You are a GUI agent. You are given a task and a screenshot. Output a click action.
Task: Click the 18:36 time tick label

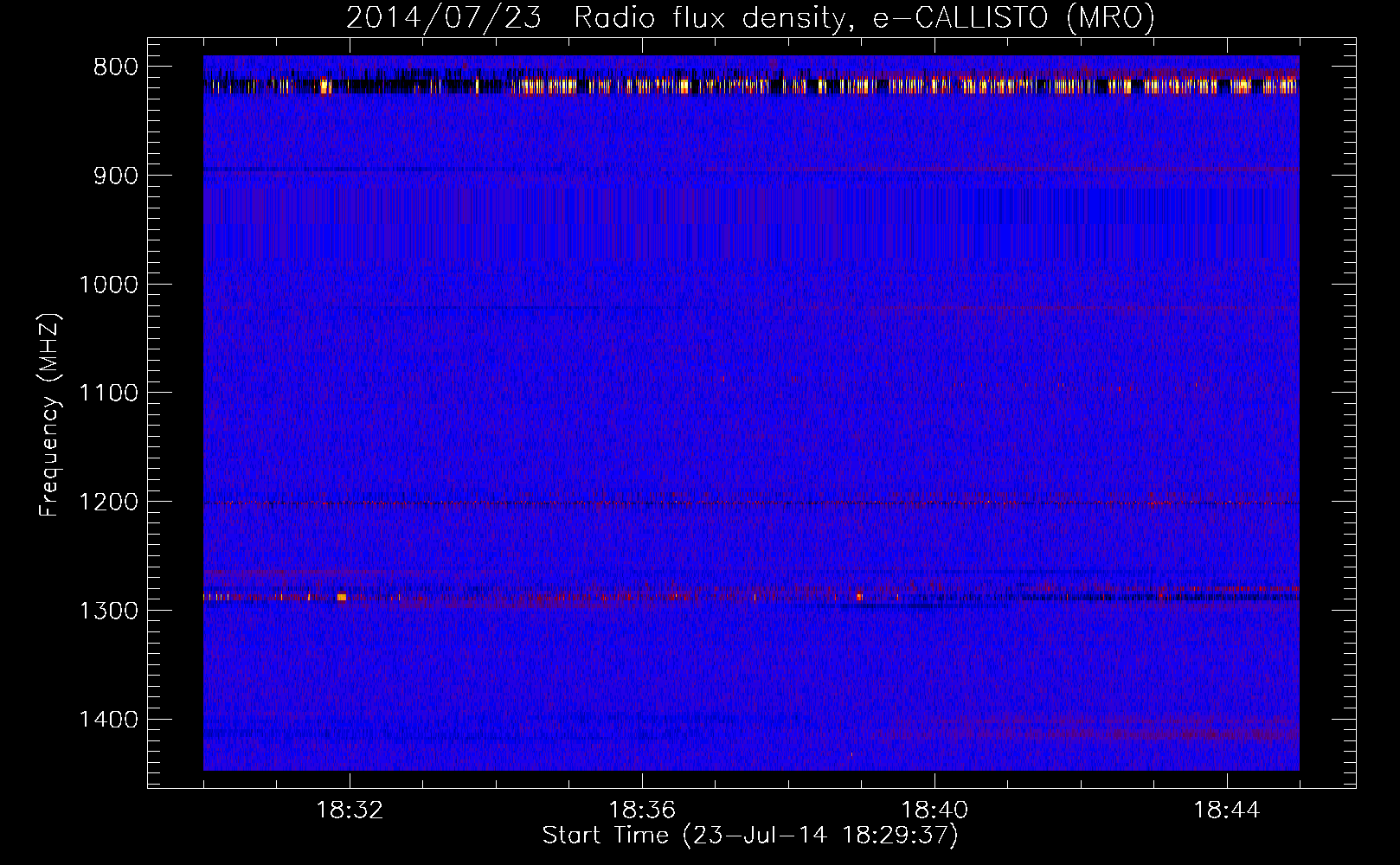tap(642, 811)
